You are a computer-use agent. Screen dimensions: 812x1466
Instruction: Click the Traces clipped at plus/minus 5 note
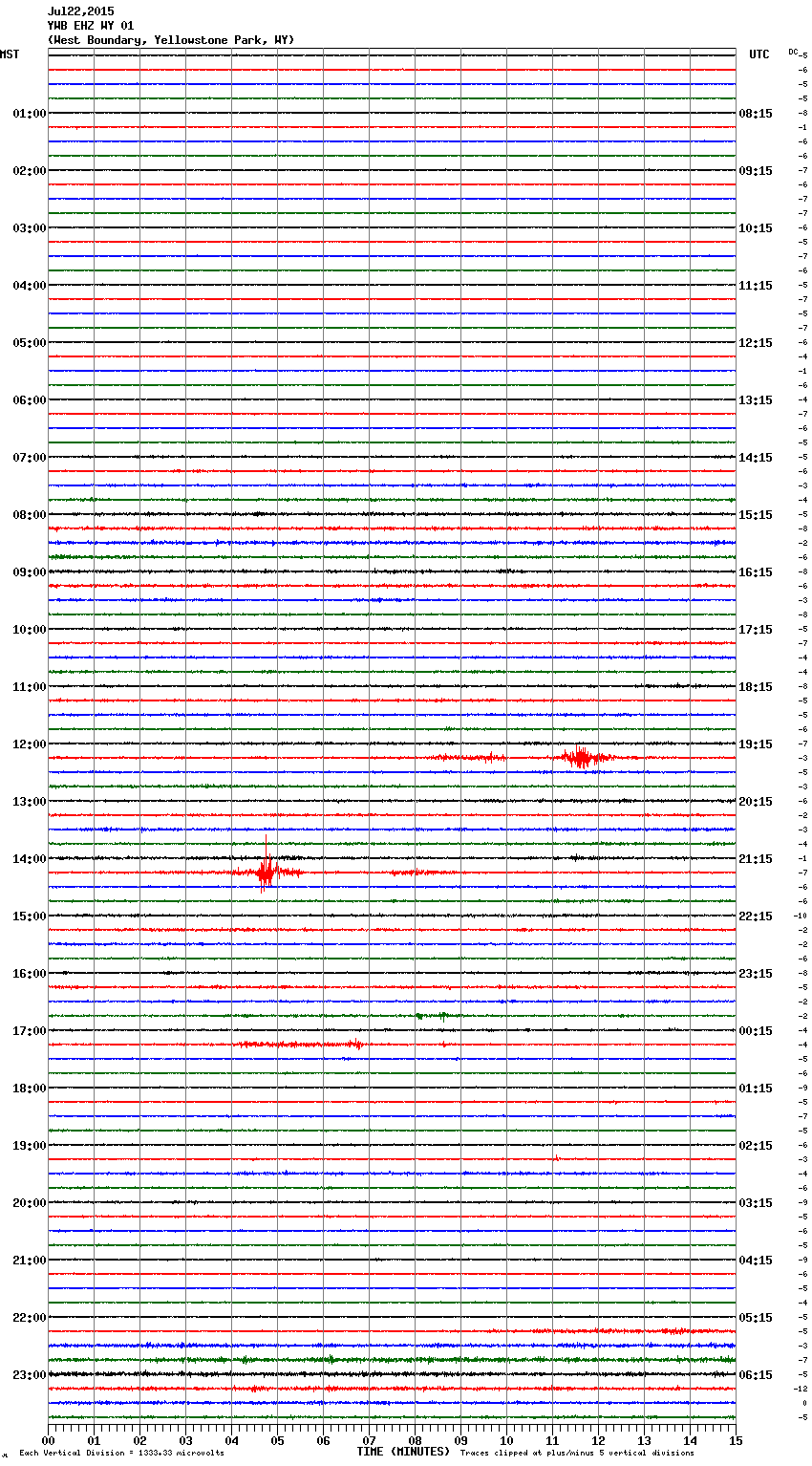577,1454
